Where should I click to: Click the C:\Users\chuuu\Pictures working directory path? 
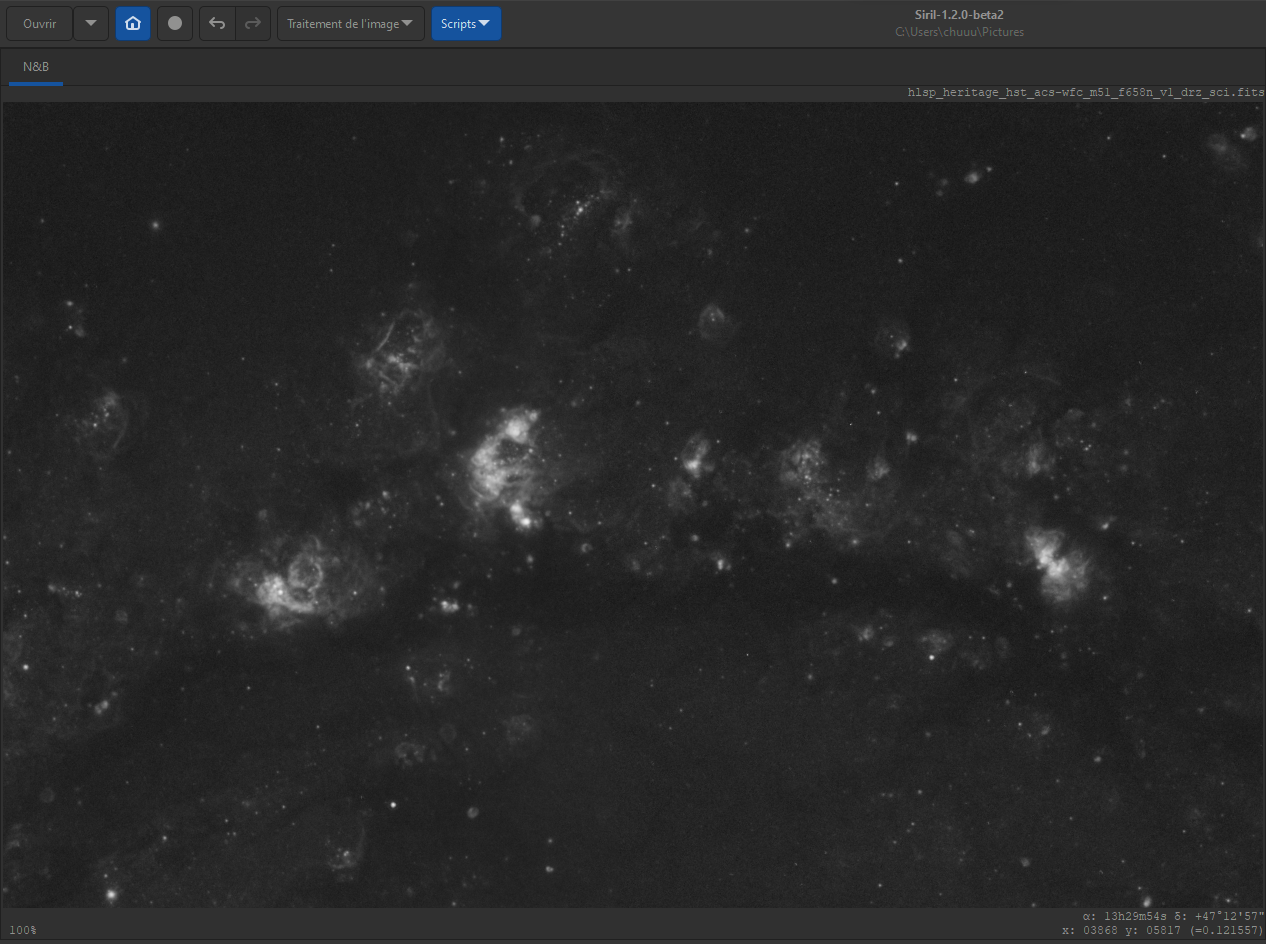959,32
